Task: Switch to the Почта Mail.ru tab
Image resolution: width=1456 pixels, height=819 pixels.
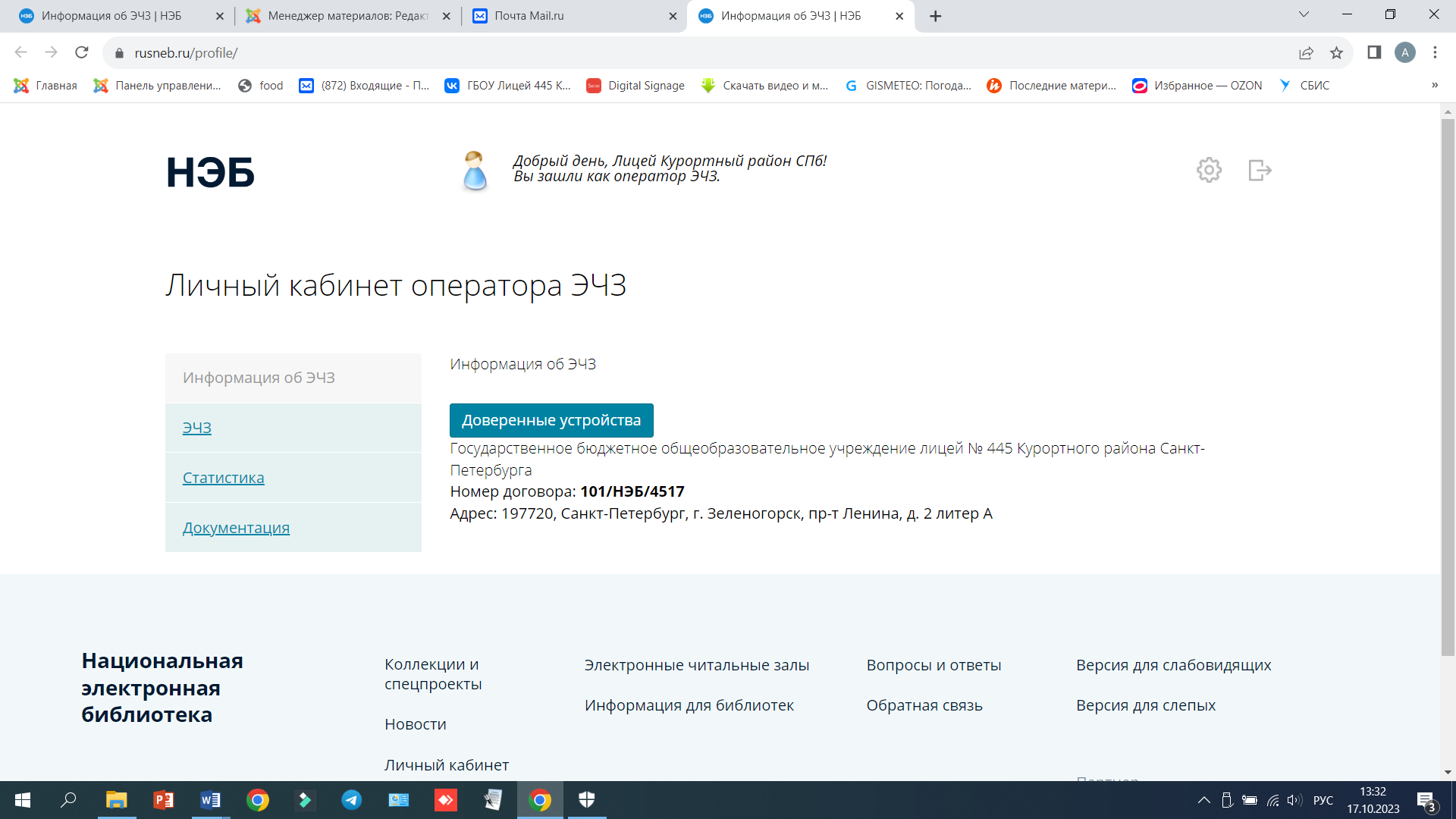Action: [573, 16]
